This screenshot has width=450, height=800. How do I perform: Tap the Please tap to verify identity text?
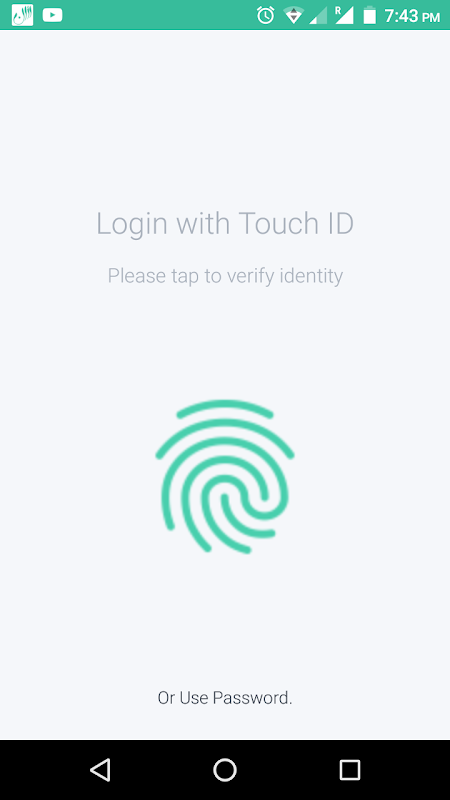point(225,276)
